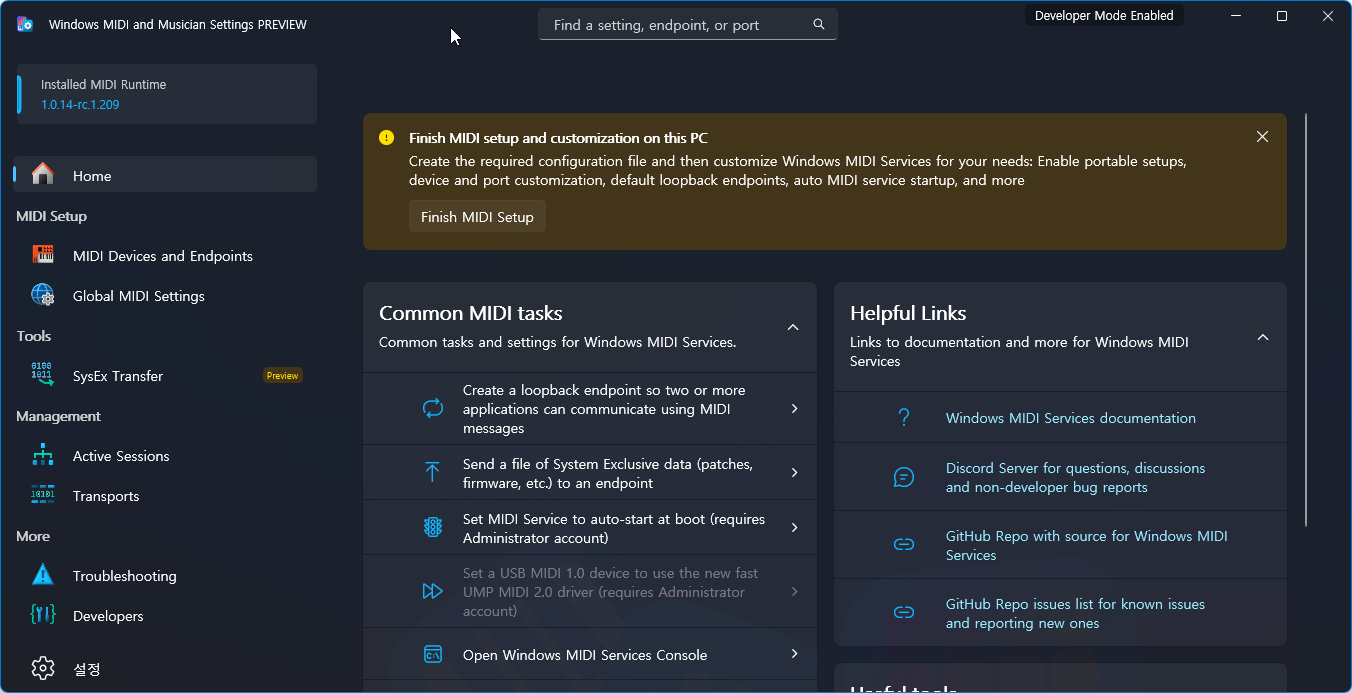Viewport: 1352px width, 693px height.
Task: Open Global MIDI Settings page
Action: (165, 296)
